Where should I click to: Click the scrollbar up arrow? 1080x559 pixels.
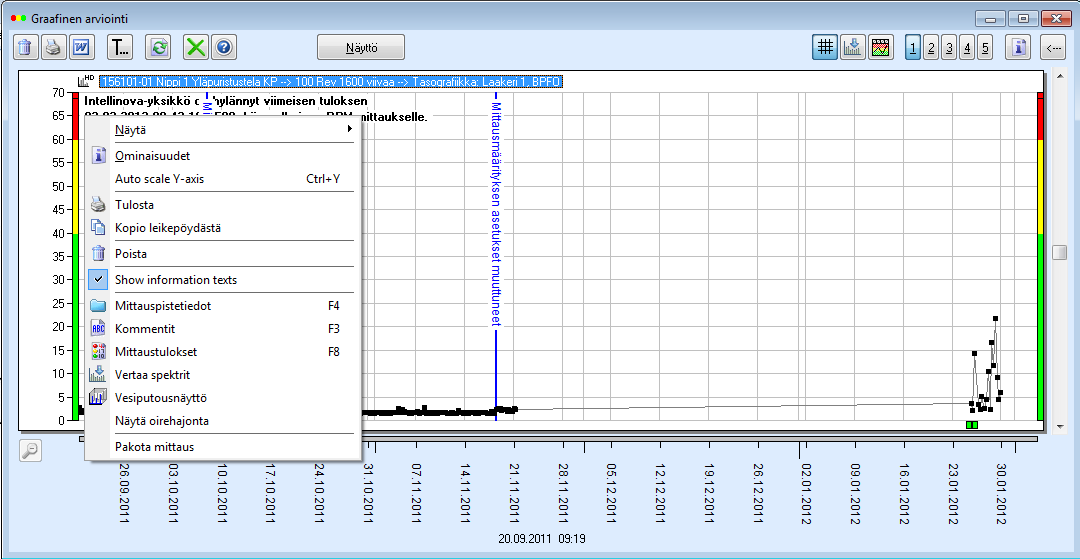(x=1059, y=77)
